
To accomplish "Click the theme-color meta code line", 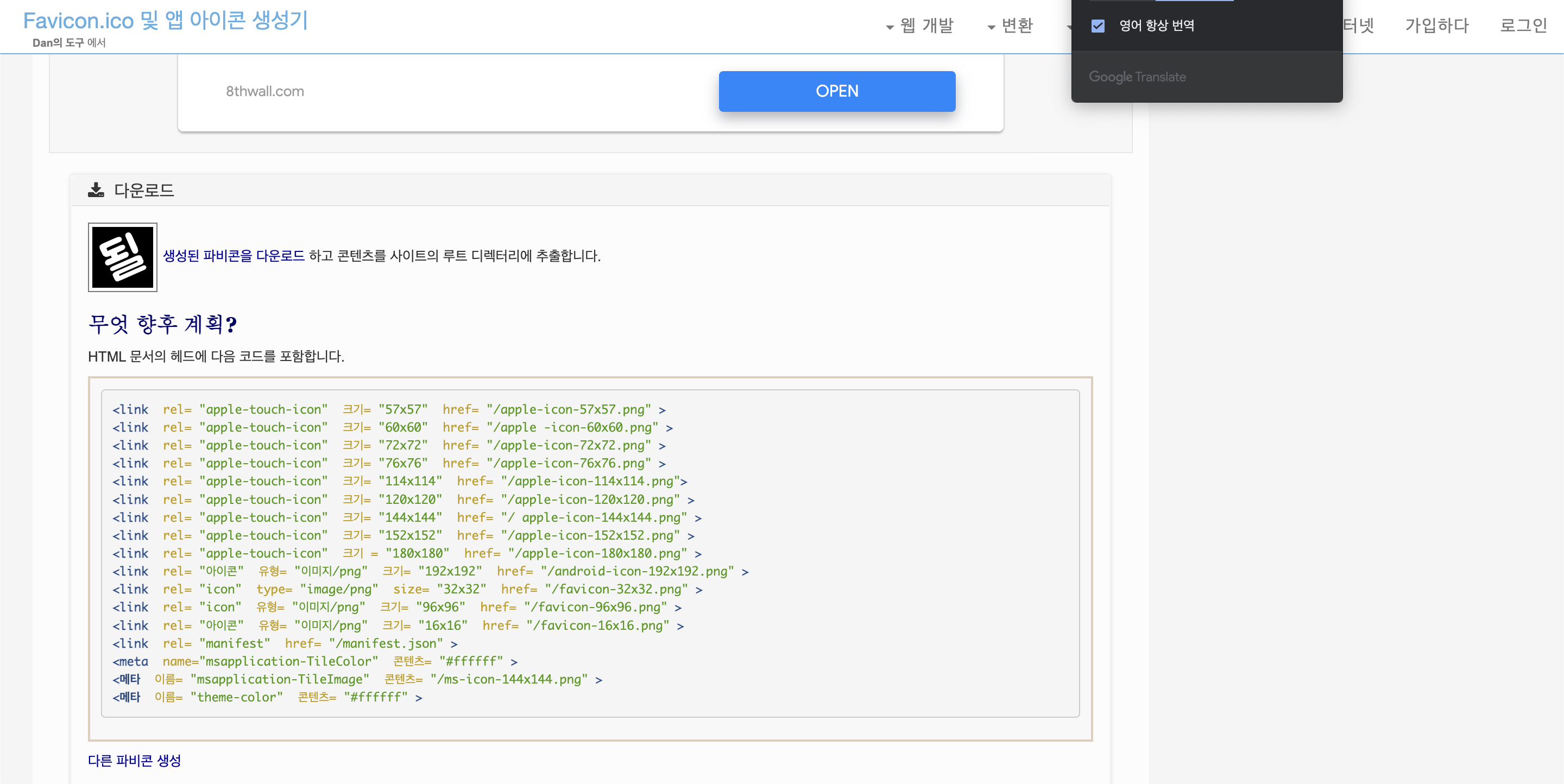I will tap(267, 697).
